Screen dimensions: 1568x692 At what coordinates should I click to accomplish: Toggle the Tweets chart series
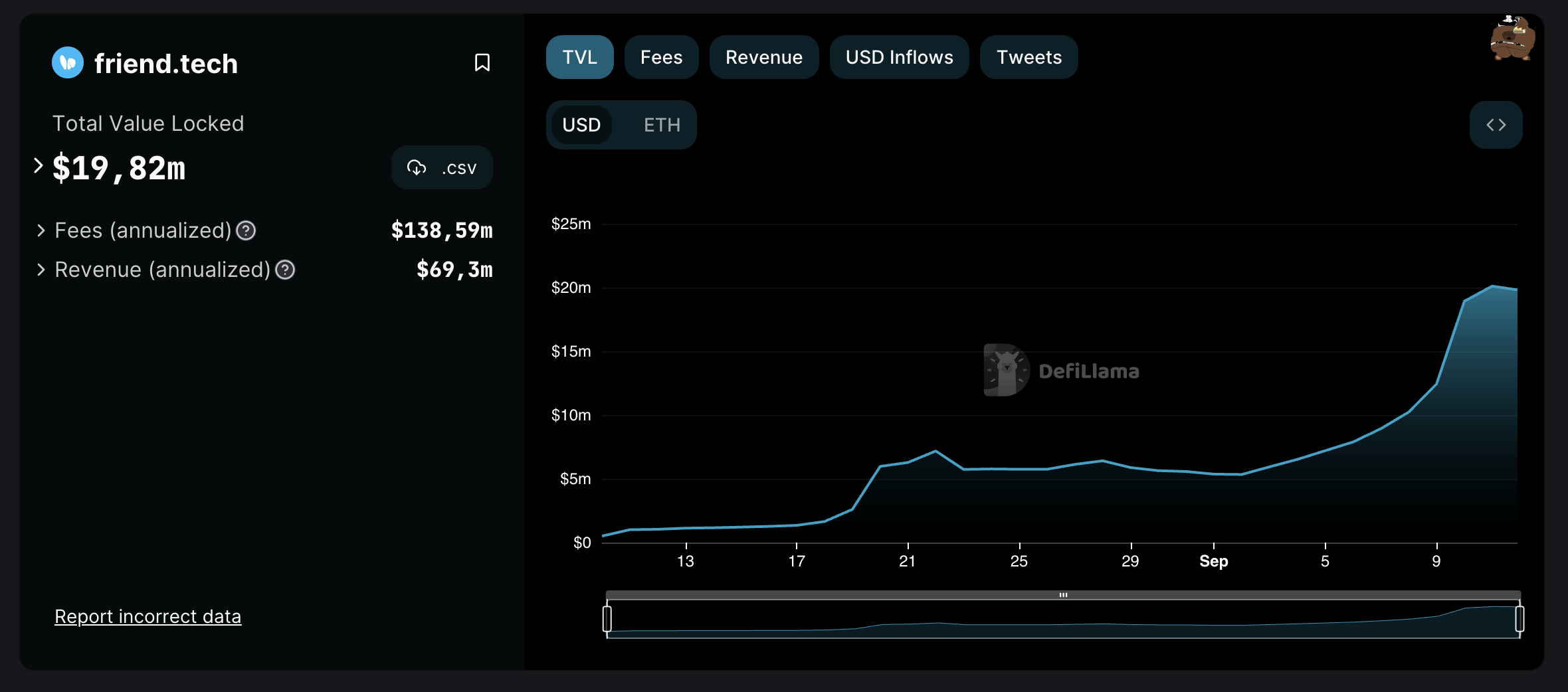tap(1029, 57)
